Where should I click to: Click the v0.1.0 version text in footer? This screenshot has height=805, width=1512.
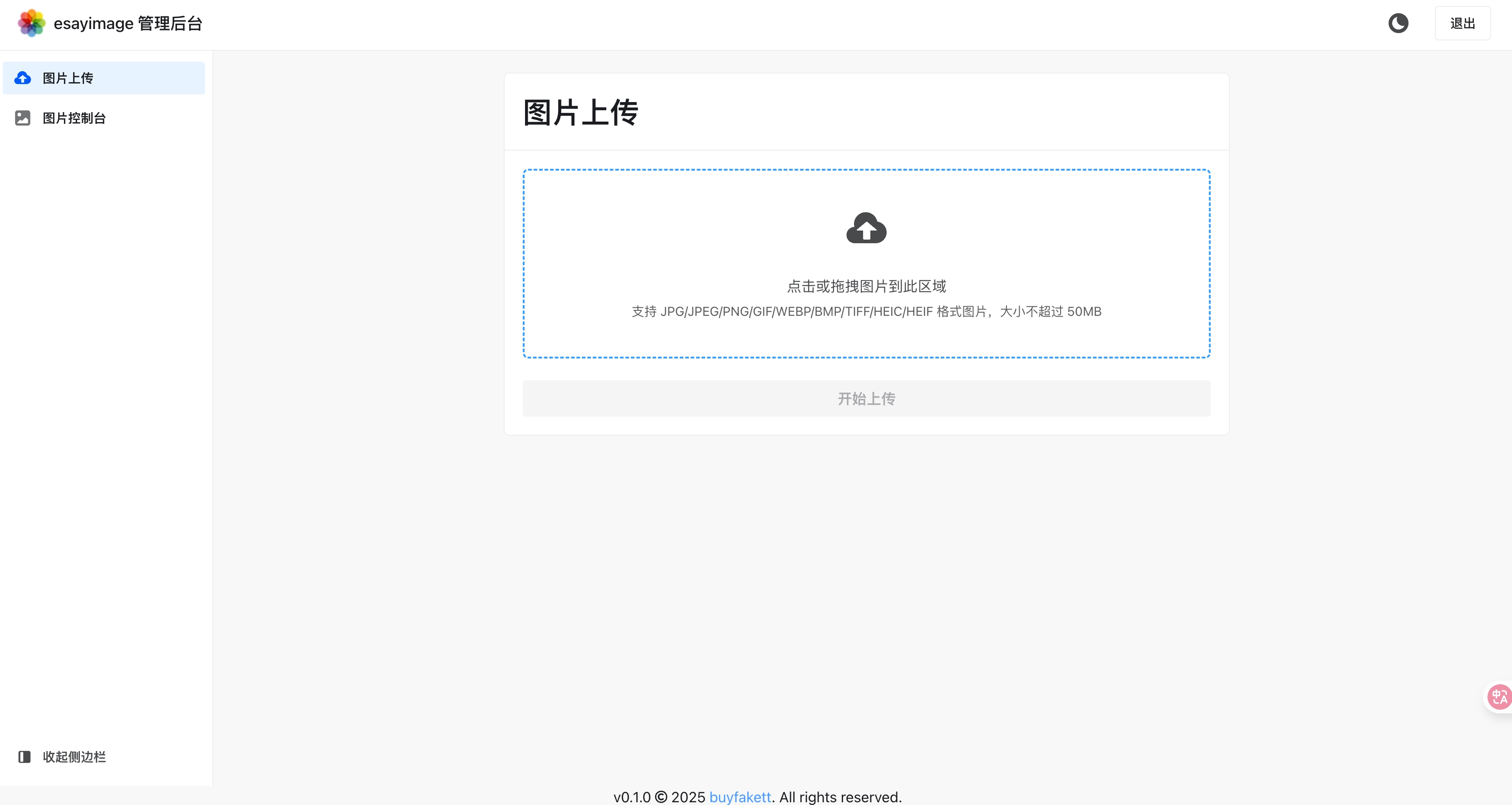[632, 797]
